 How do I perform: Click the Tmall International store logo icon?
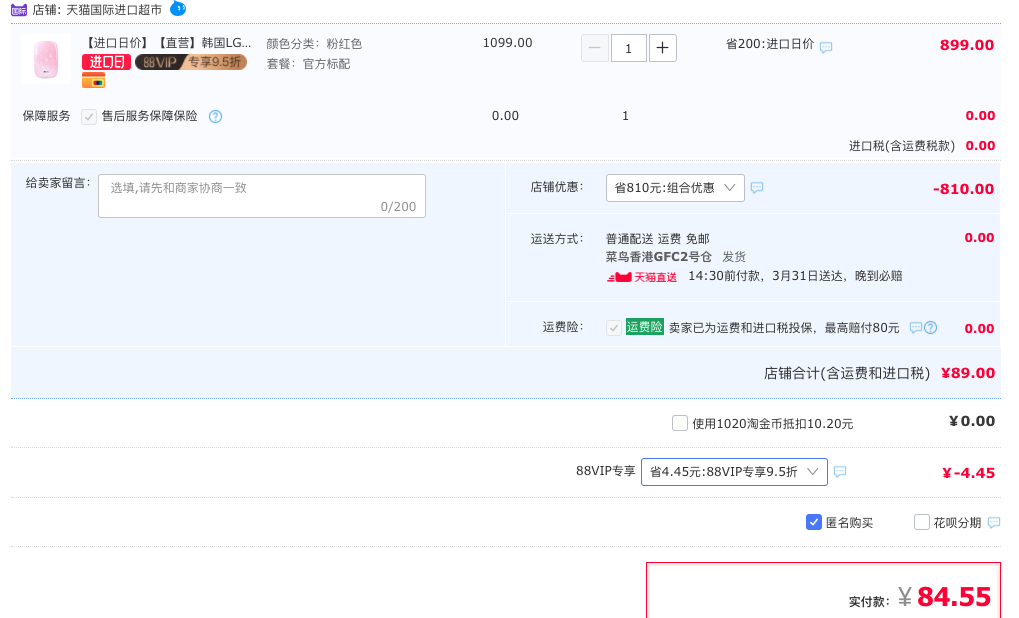[x=18, y=10]
